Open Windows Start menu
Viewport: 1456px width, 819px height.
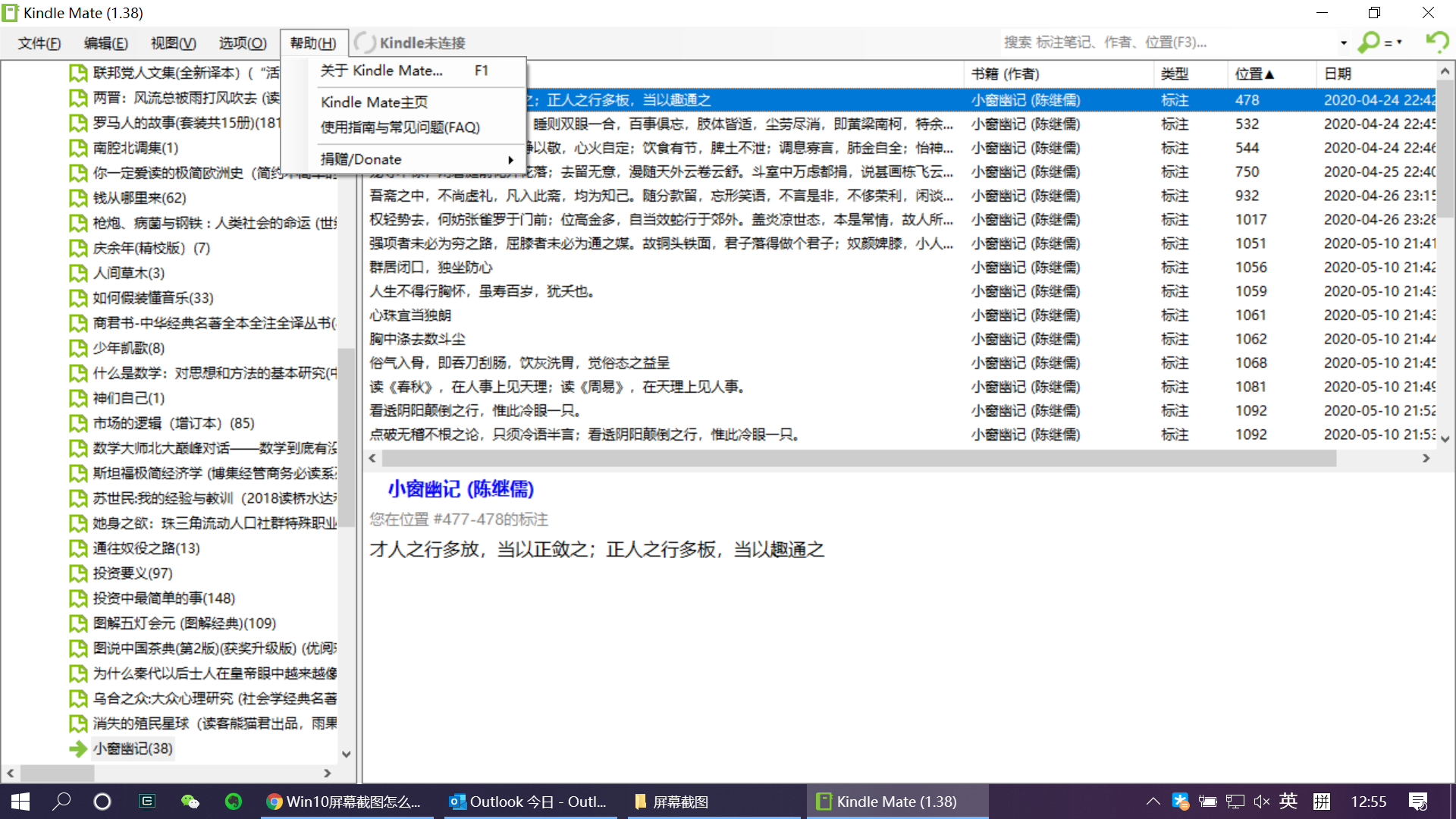(20, 802)
